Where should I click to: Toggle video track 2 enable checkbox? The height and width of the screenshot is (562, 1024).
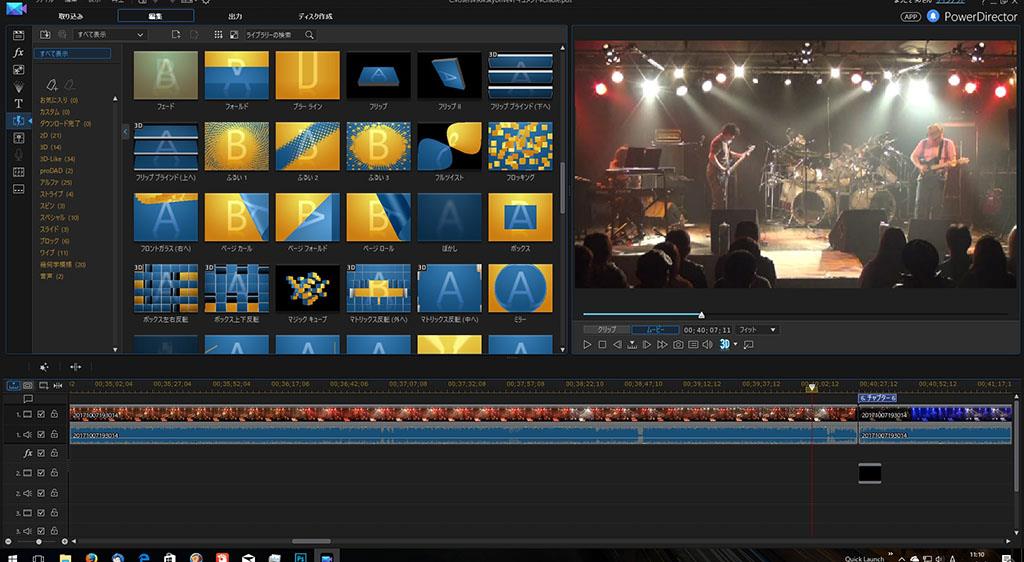click(41, 473)
